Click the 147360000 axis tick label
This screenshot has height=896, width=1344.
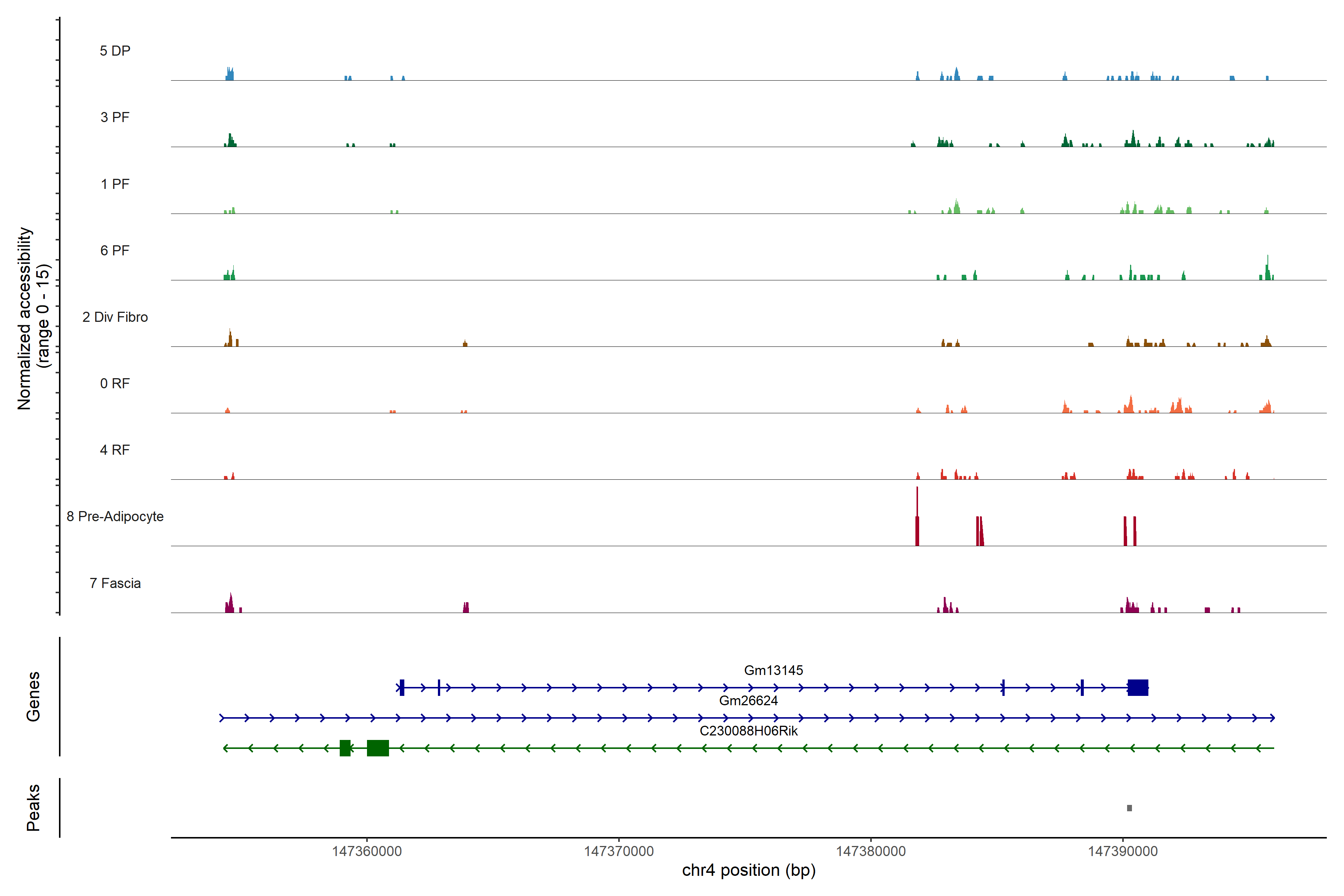(367, 852)
